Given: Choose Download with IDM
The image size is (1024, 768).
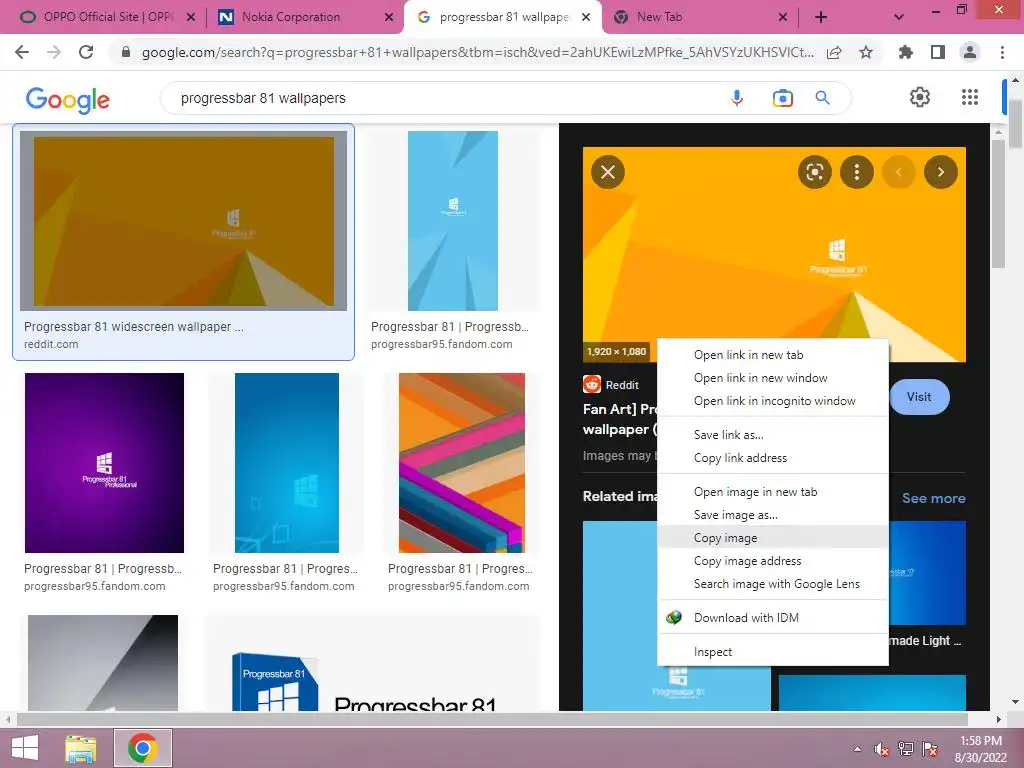Looking at the screenshot, I should [773, 617].
